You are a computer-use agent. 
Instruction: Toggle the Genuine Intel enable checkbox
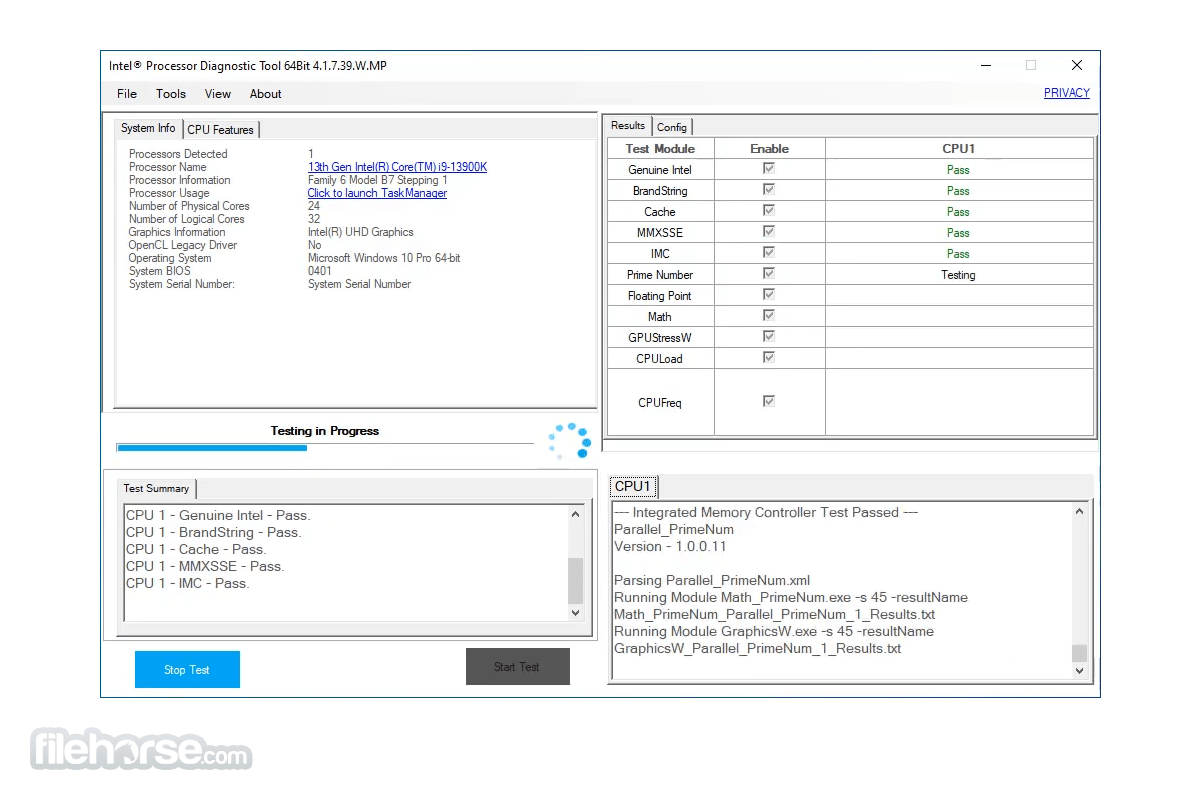(769, 169)
